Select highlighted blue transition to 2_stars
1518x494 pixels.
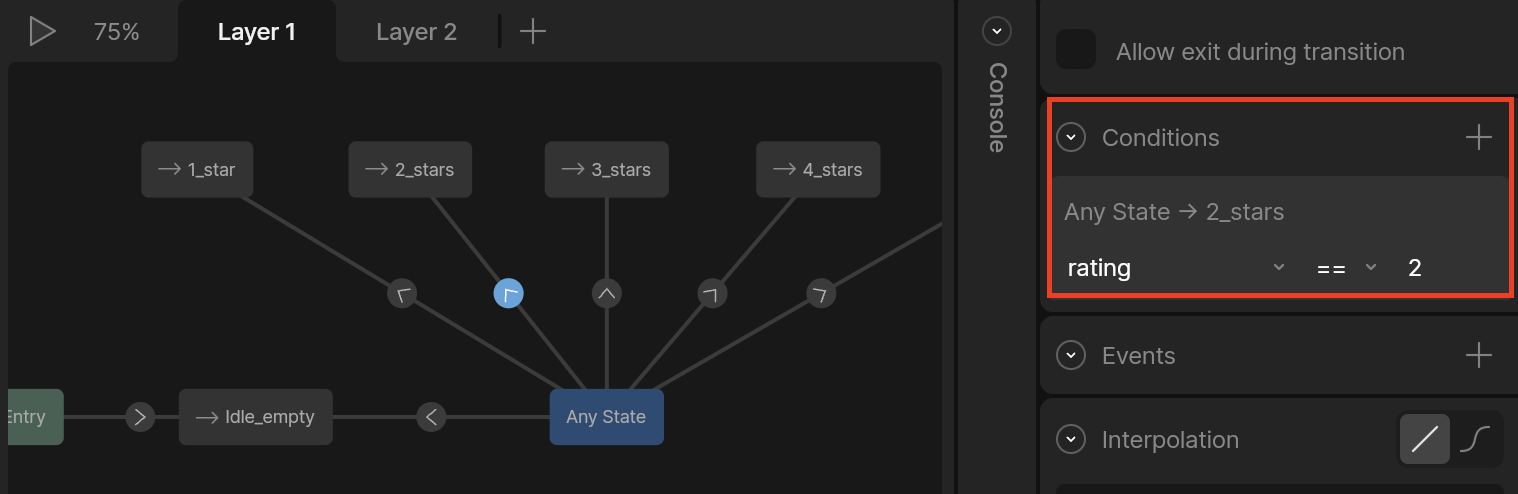(509, 294)
